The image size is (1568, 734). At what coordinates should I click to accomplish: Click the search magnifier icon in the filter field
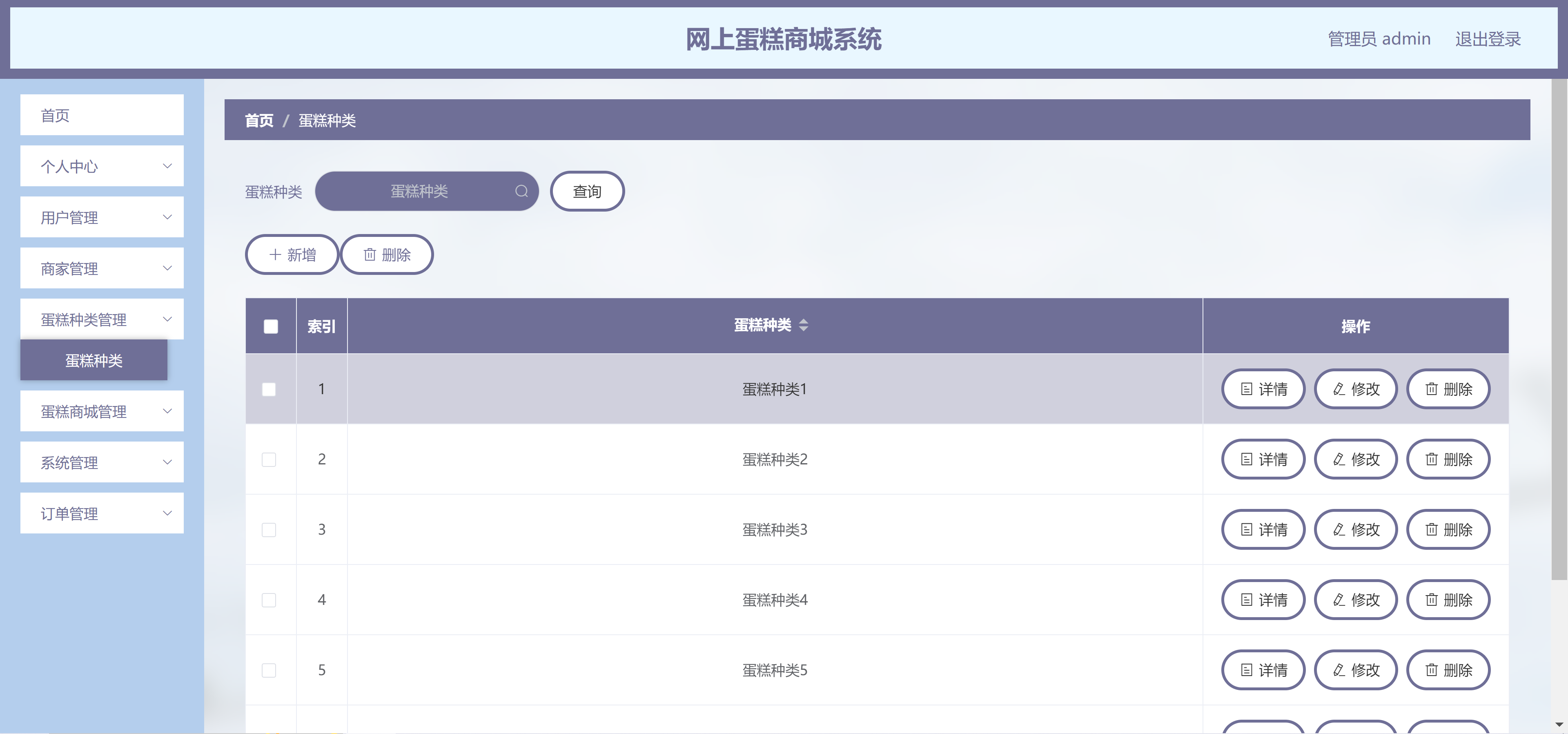click(x=521, y=191)
